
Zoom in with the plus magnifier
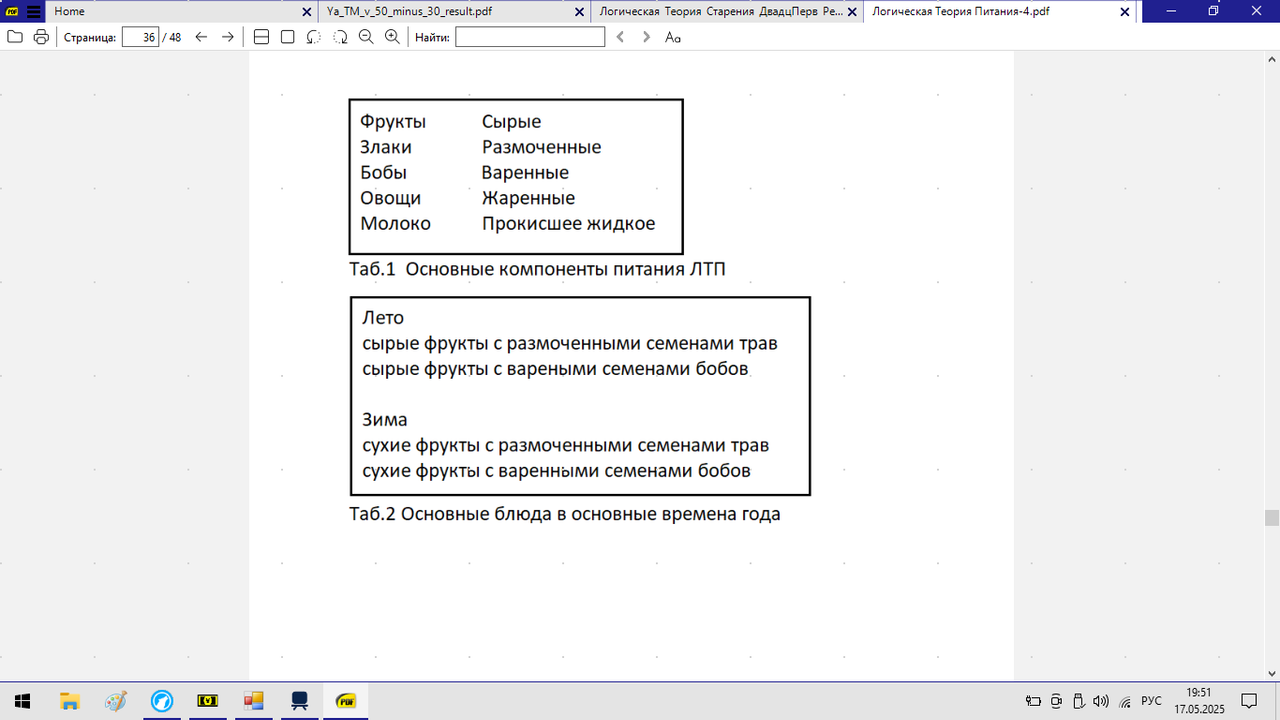point(392,37)
